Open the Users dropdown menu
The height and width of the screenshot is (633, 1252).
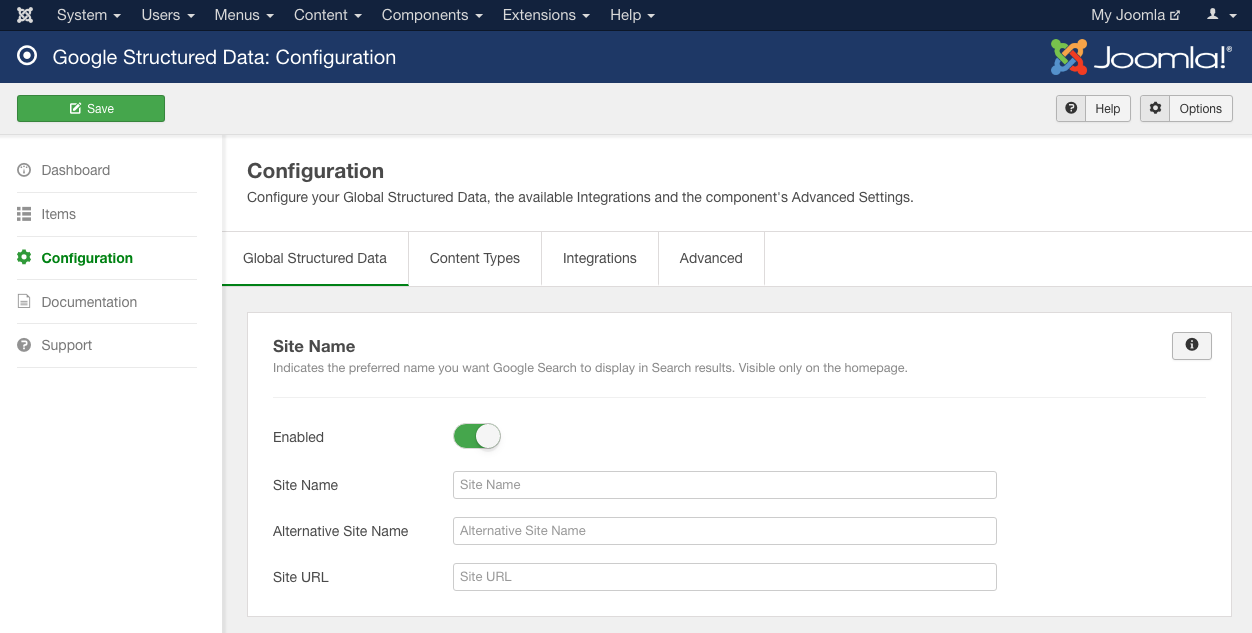168,15
